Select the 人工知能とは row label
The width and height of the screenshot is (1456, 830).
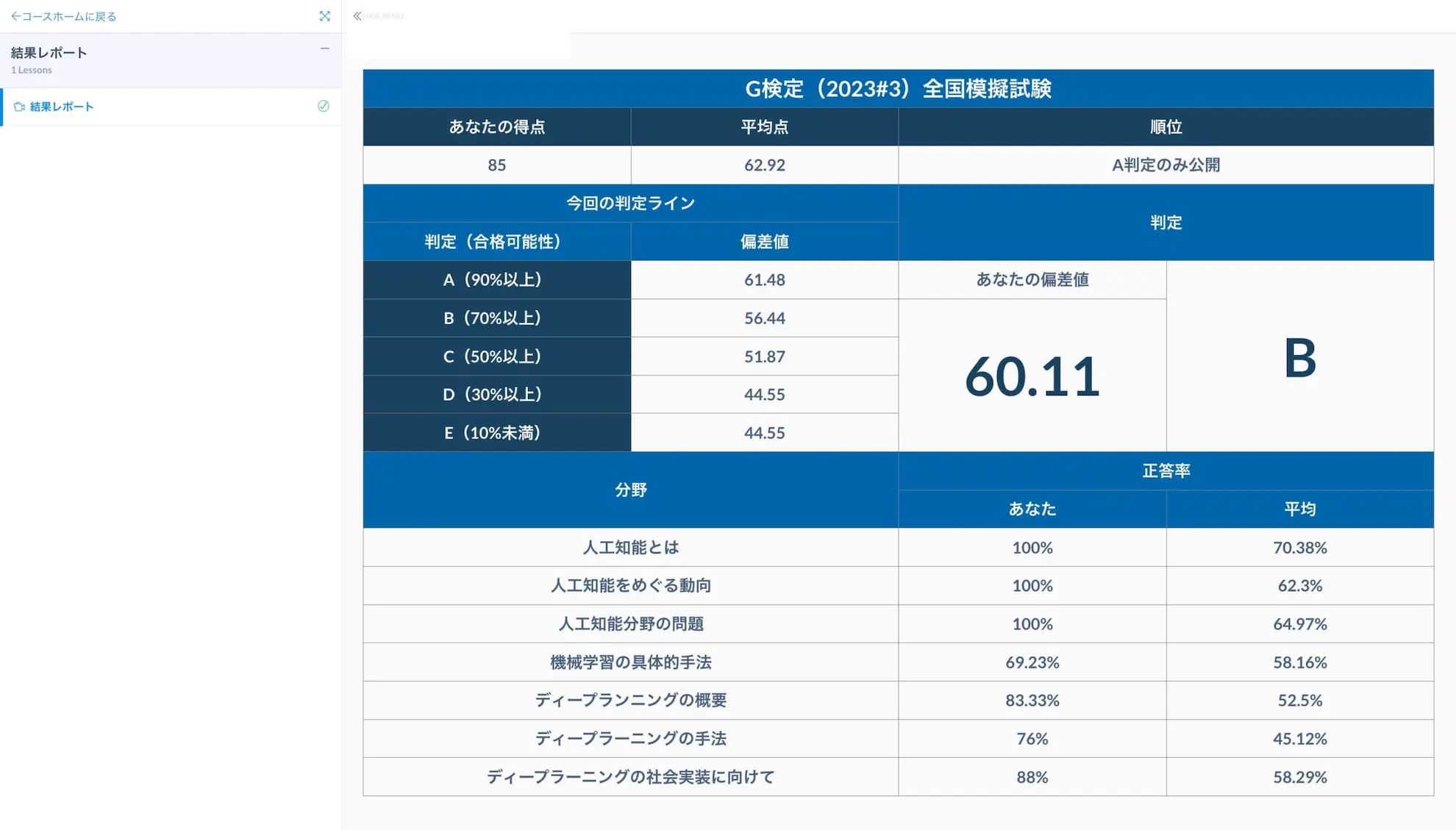click(x=631, y=547)
